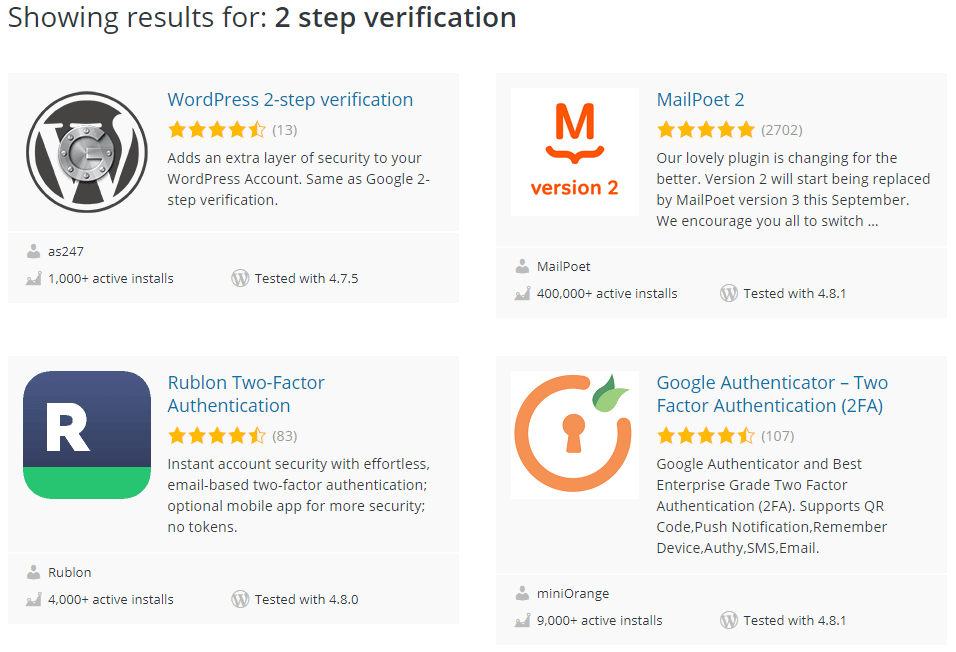Viewport: 956px width, 652px height.
Task: Click the Rublon R plugin logo
Action: pyautogui.click(x=87, y=435)
